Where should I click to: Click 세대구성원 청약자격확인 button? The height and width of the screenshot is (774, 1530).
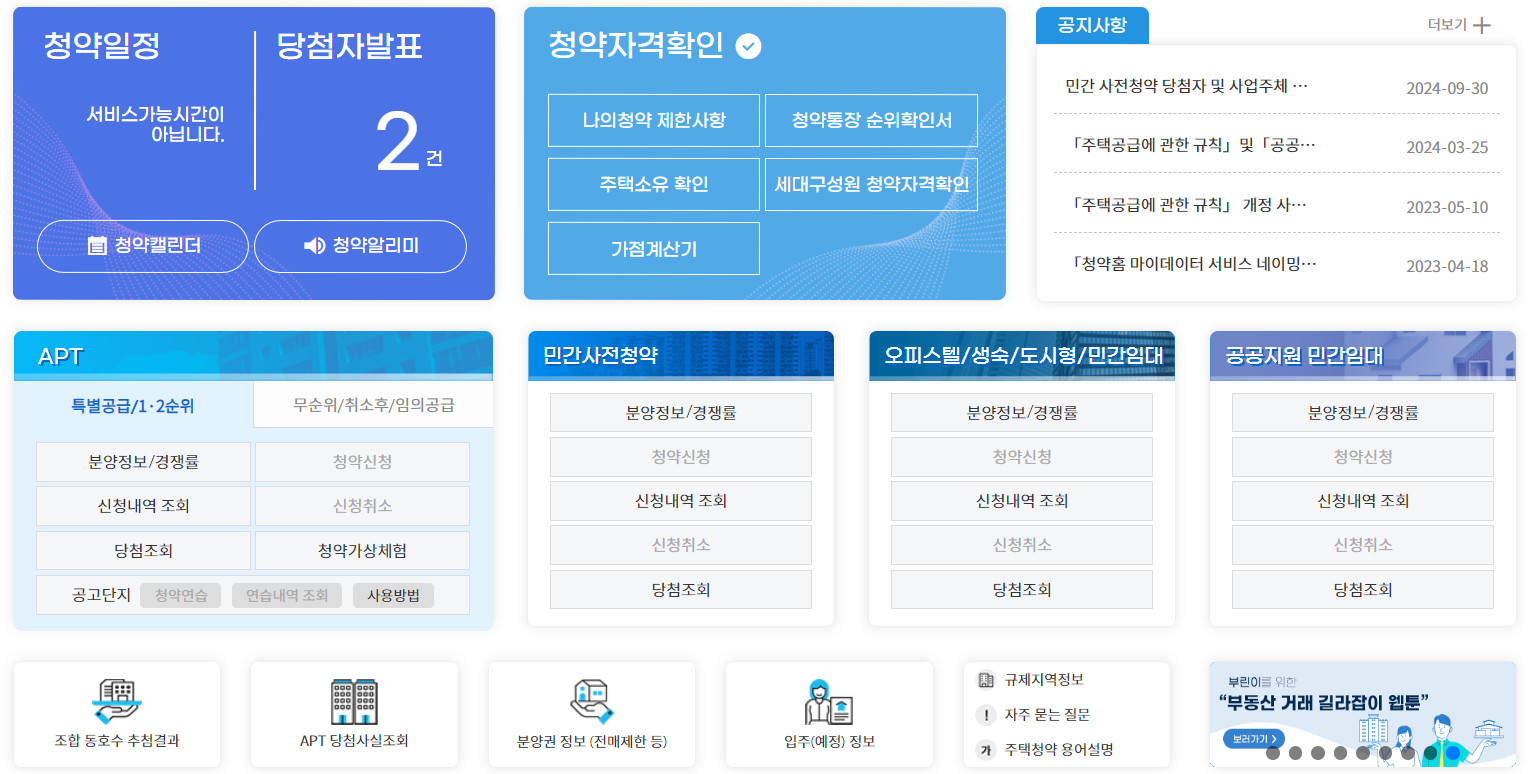coord(871,184)
